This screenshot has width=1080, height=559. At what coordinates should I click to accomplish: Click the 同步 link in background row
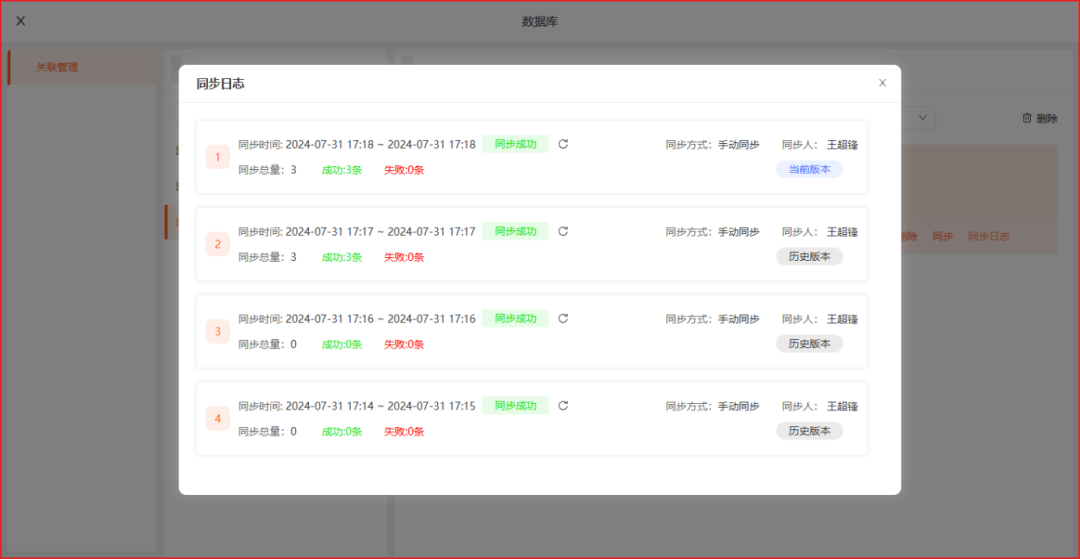[x=942, y=236]
